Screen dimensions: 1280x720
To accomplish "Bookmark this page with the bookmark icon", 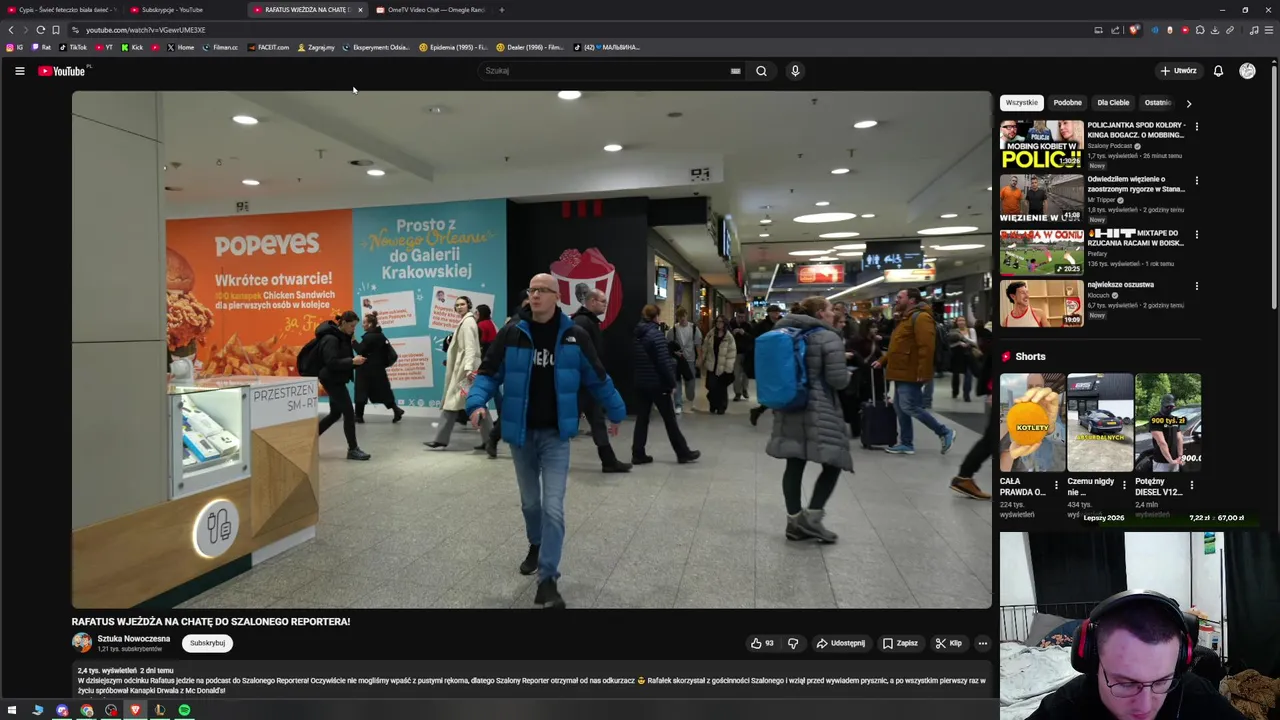I will pos(55,30).
